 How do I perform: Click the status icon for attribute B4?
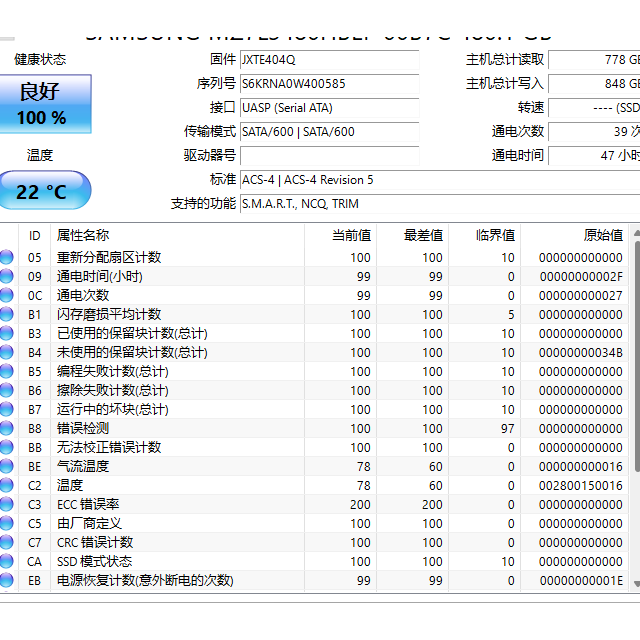coord(7,352)
